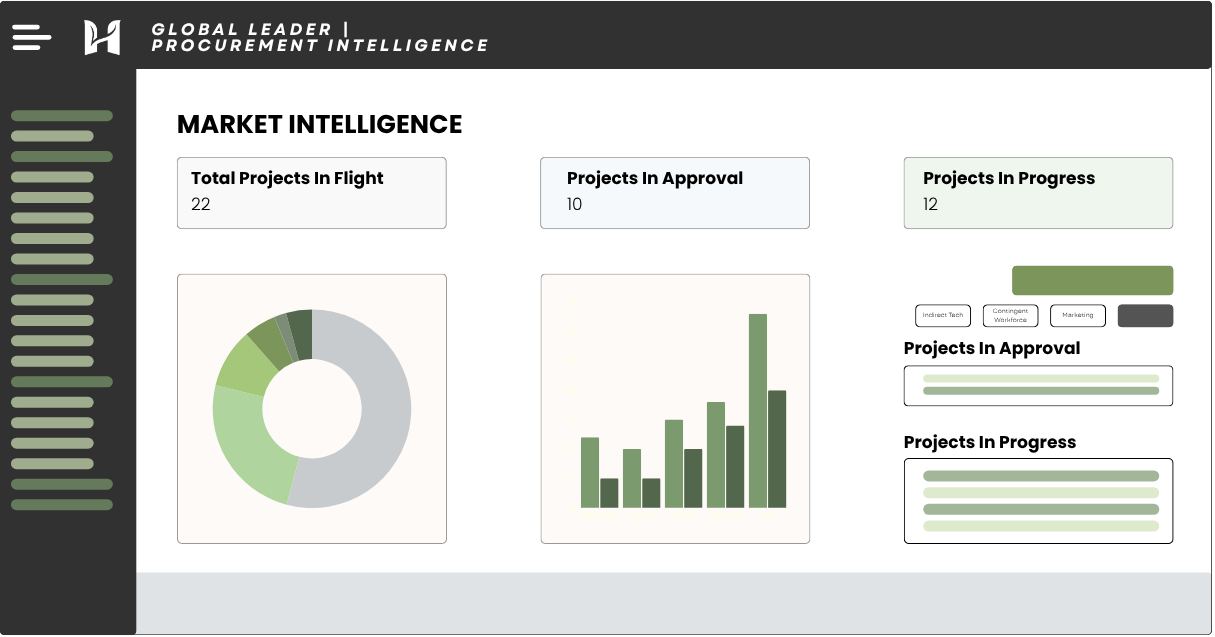Screen dimensions: 1215x637
Task: Open the Projects In Progress summary card
Action: coord(1038,192)
